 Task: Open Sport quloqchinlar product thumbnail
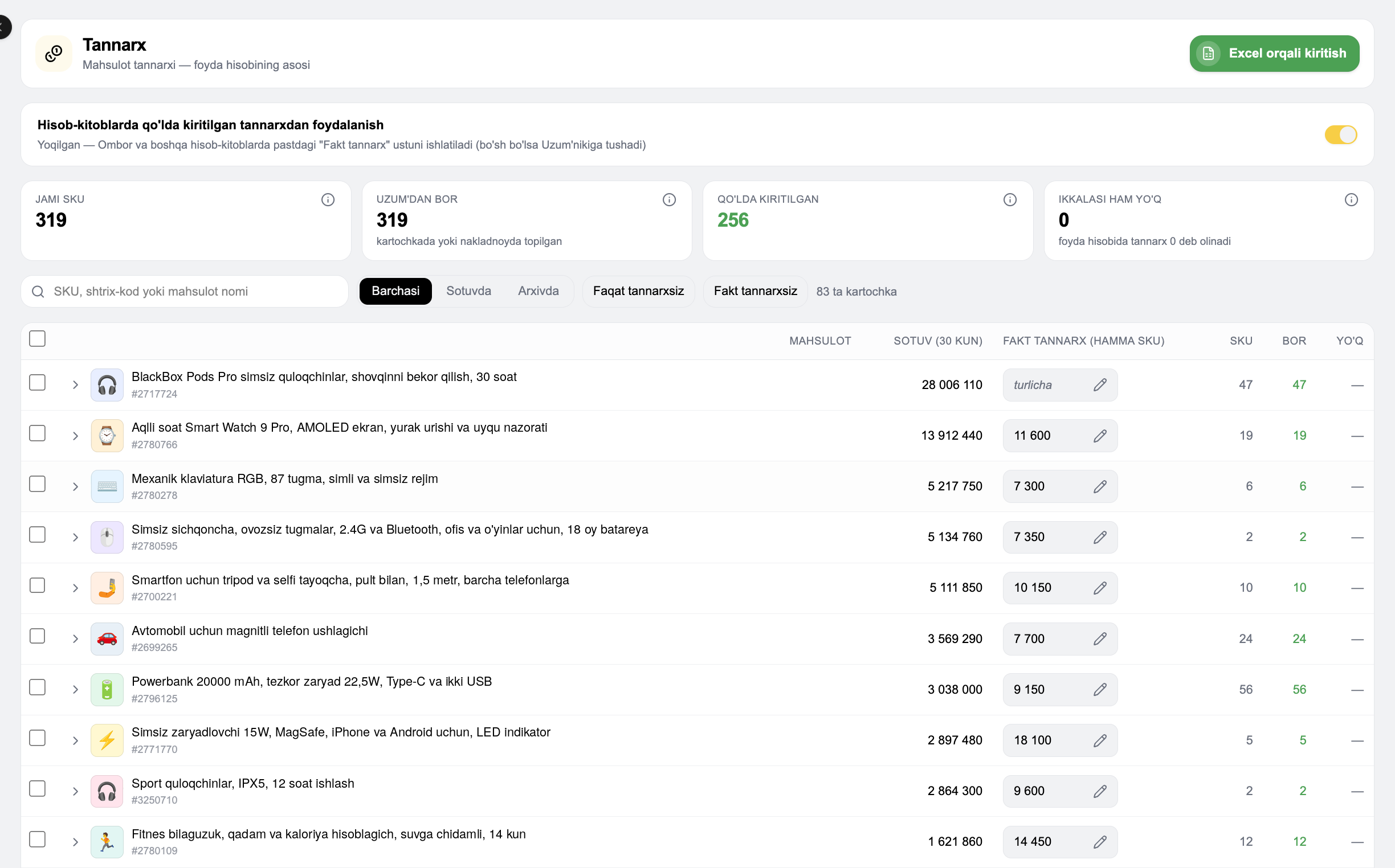pyautogui.click(x=107, y=791)
